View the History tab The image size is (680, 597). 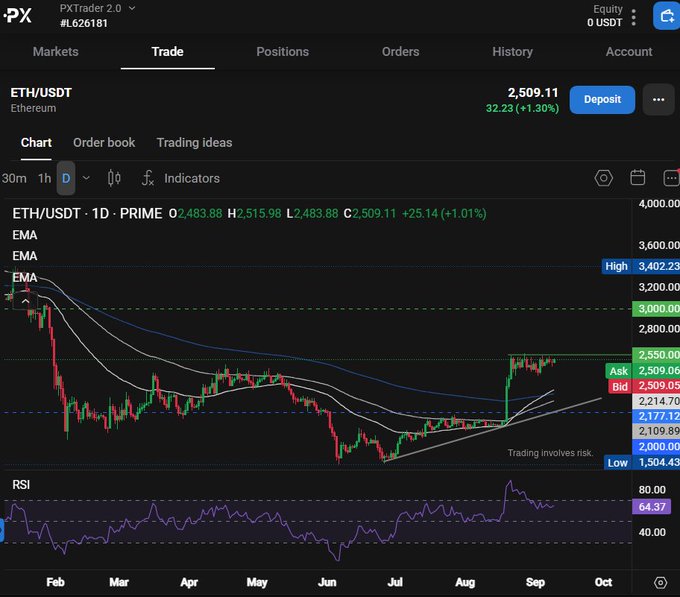coord(512,52)
